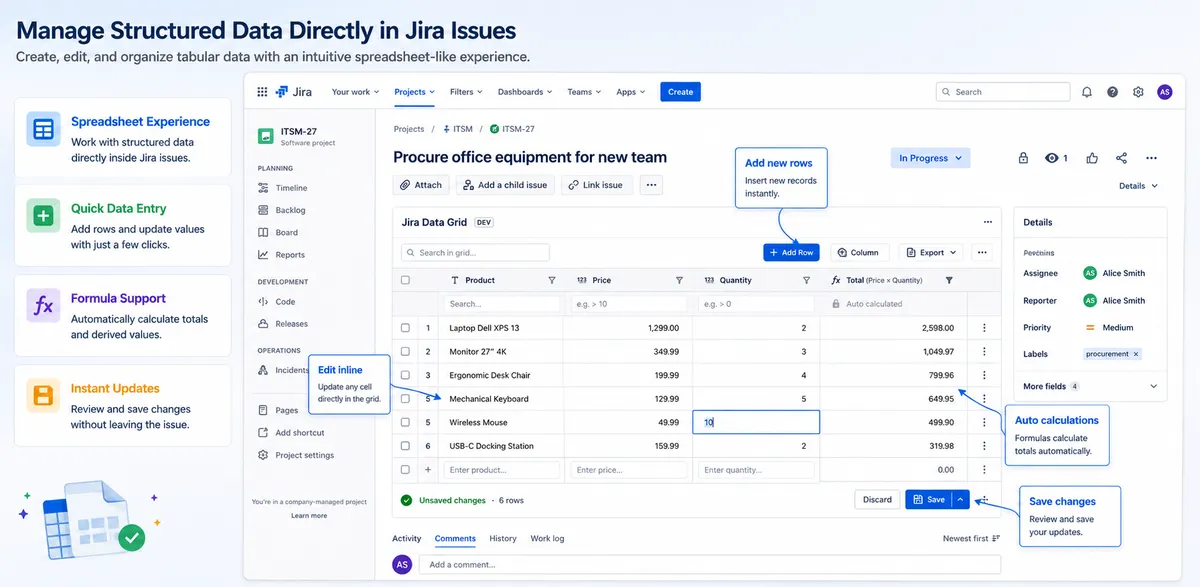
Task: Open Jira Data Grid panel more menu
Action: (x=988, y=222)
